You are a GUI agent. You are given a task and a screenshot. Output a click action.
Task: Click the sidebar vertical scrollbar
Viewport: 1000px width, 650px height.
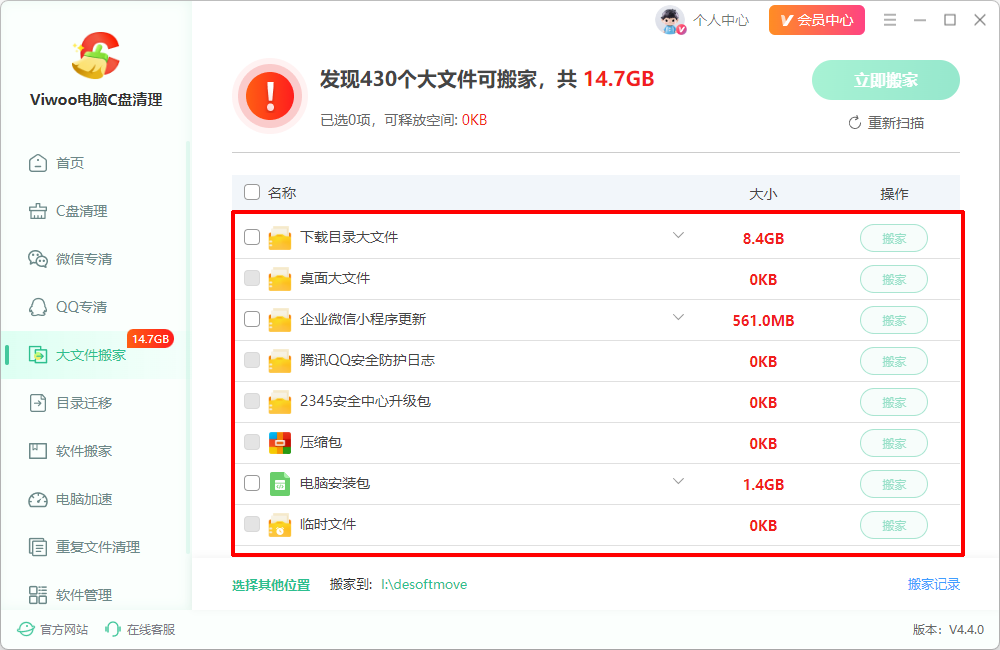pyautogui.click(x=188, y=348)
